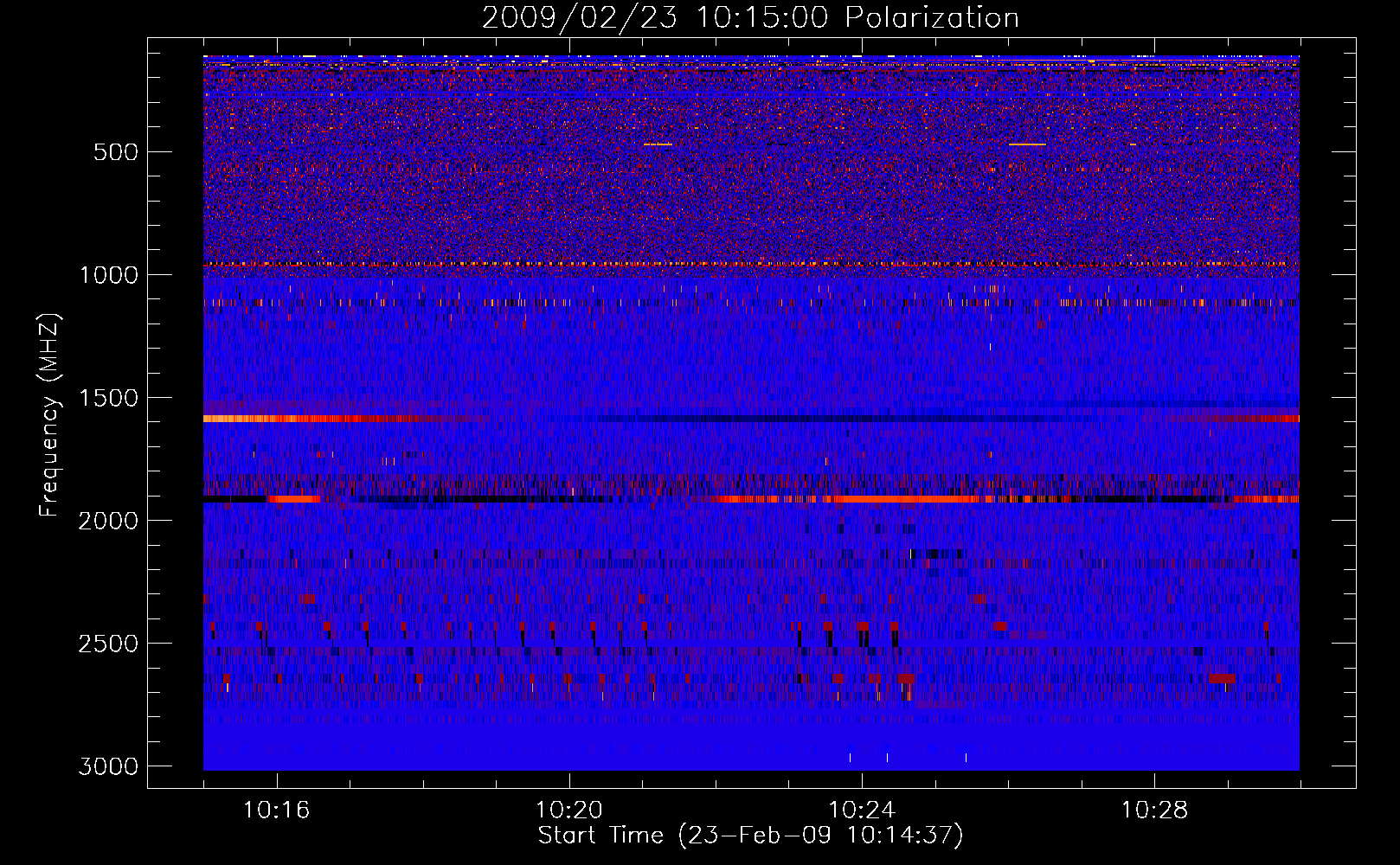Select the 2500 frequency tick label
Viewport: 1400px width, 865px height.
(x=109, y=644)
